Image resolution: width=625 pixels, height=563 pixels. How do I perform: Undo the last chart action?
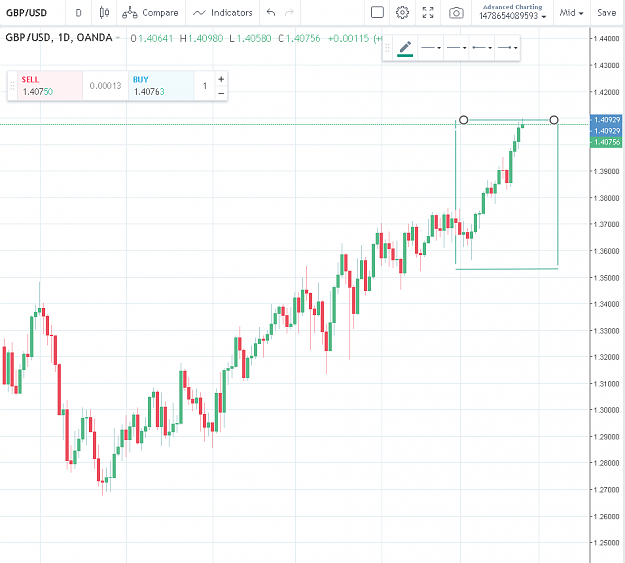coord(271,13)
